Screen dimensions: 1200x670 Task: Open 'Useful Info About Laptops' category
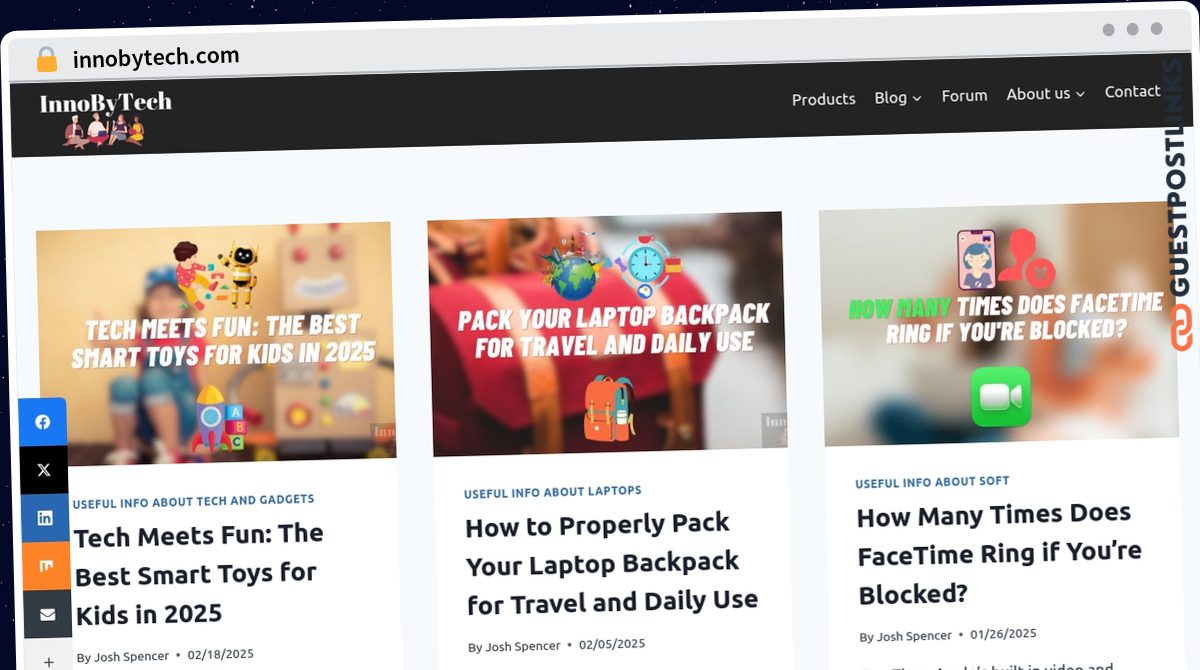click(553, 492)
